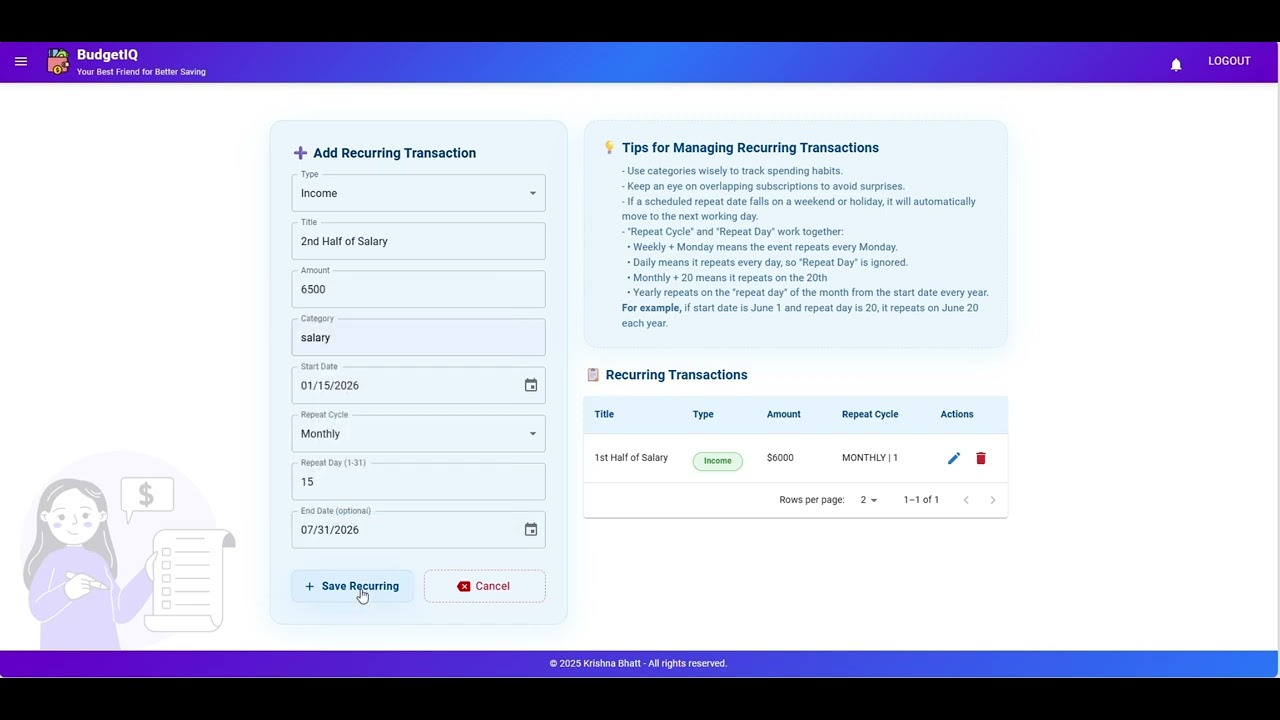The image size is (1280, 720).
Task: Change the Rows per page selector
Action: click(868, 500)
